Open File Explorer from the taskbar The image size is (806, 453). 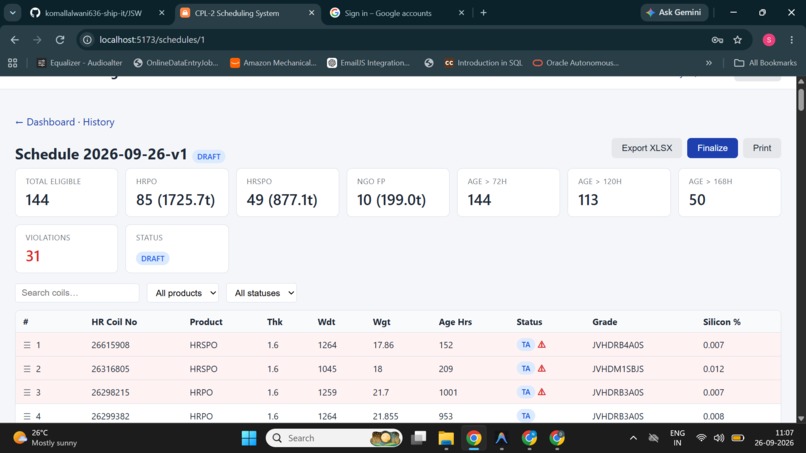tap(446, 438)
